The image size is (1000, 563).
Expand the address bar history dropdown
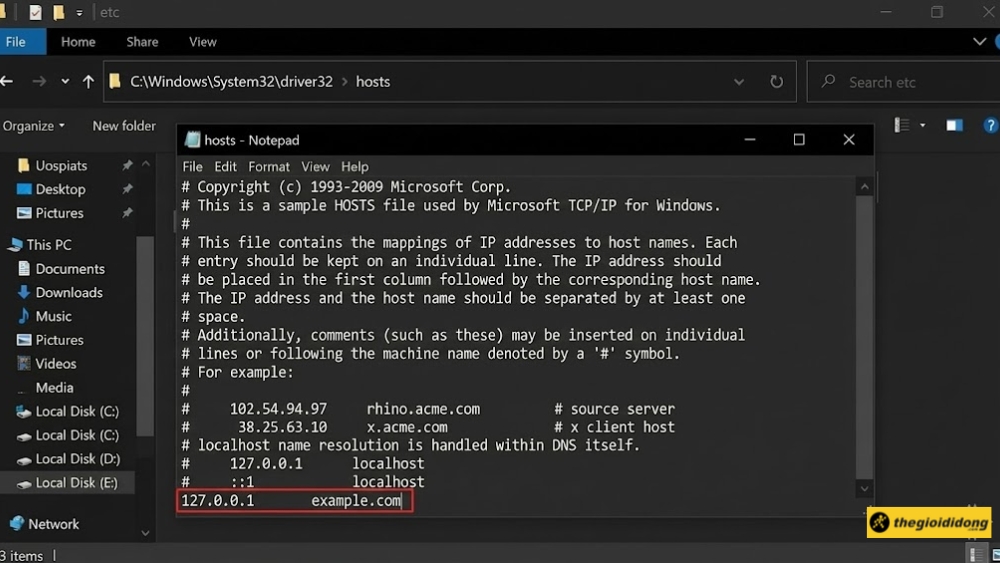point(739,82)
